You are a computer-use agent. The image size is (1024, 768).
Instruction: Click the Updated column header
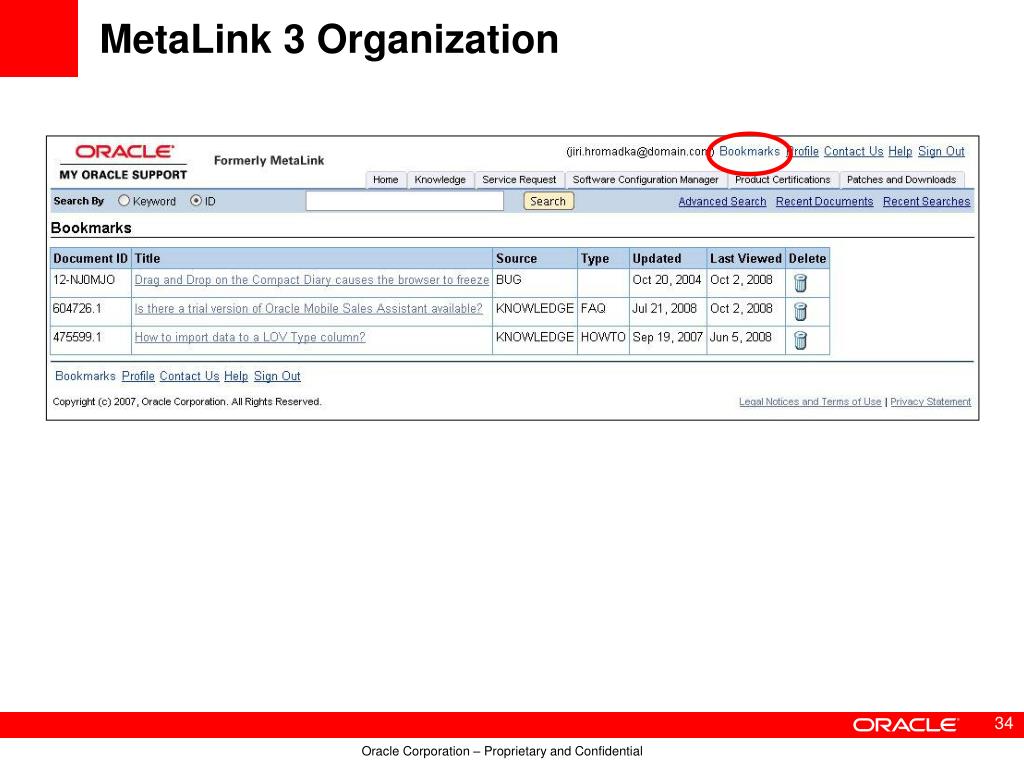667,259
